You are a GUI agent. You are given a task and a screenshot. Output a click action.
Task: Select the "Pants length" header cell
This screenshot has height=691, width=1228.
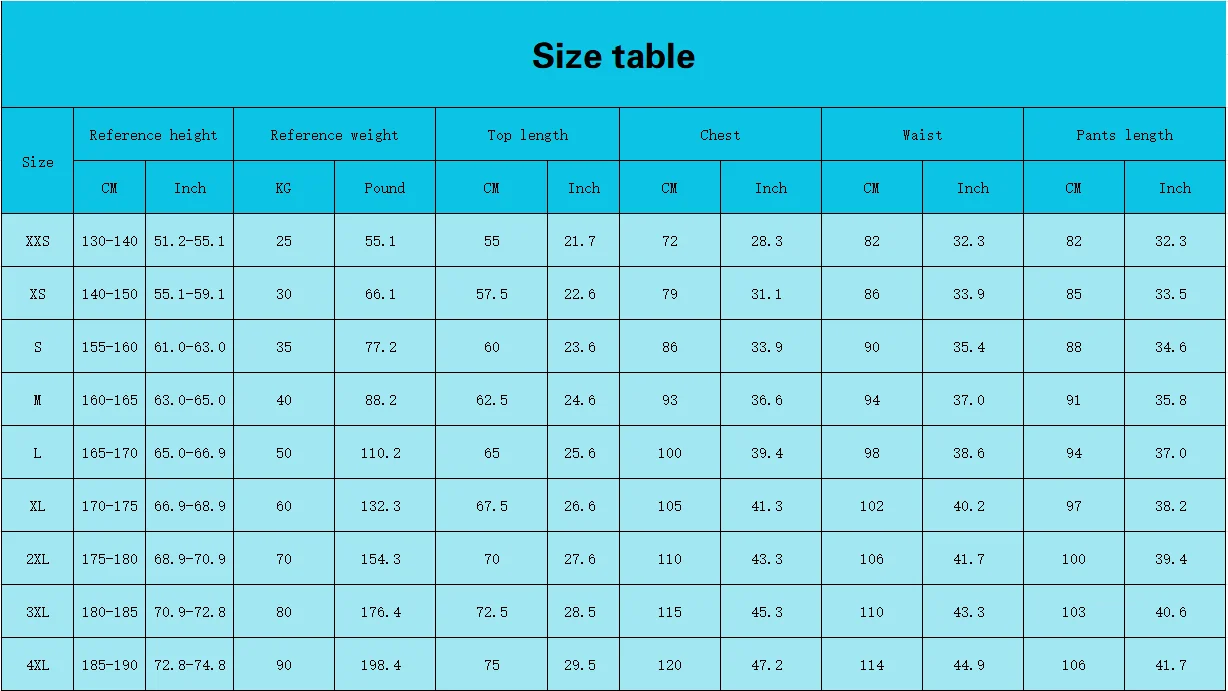[1124, 135]
